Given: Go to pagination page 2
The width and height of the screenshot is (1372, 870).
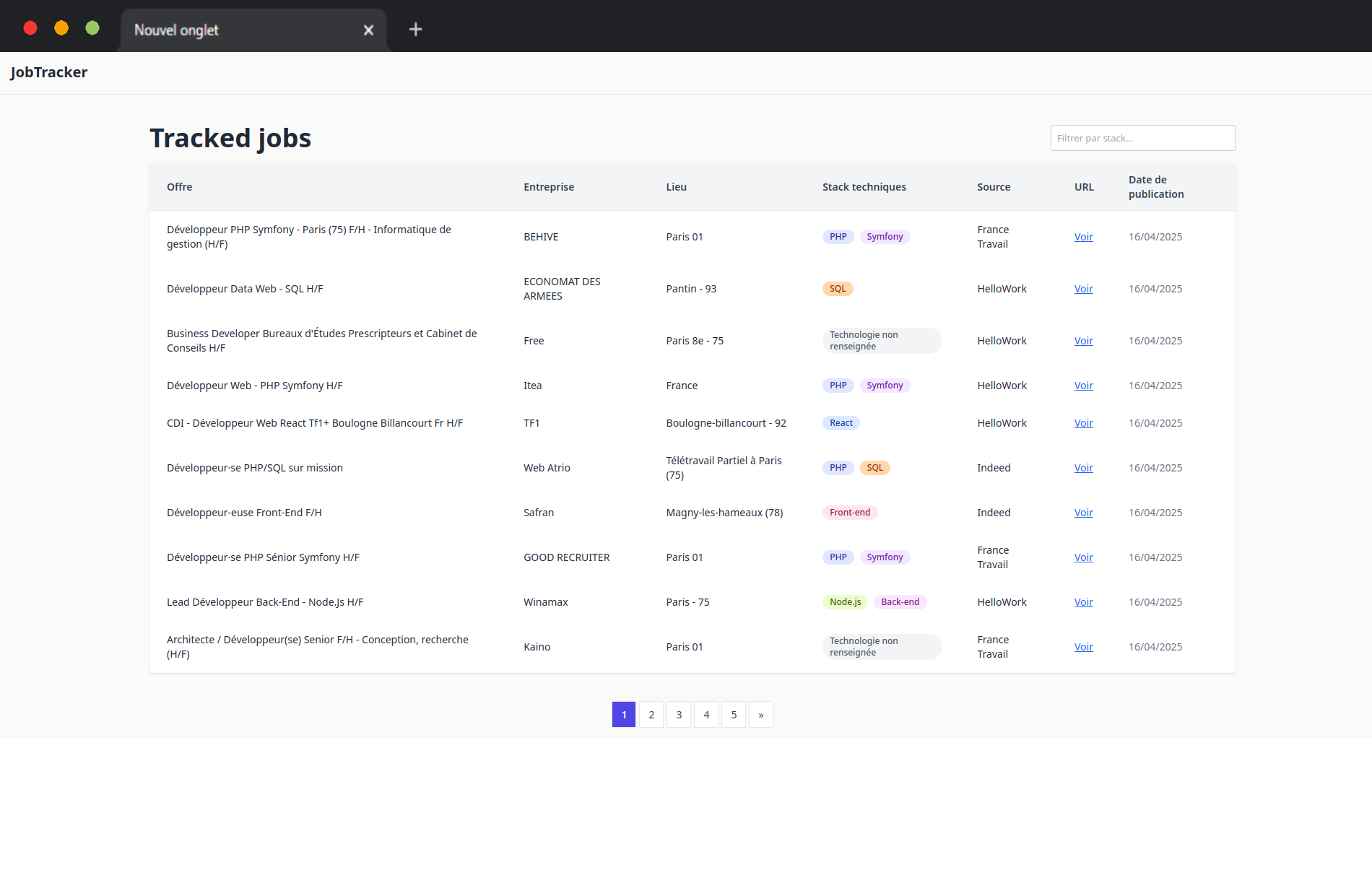Looking at the screenshot, I should coord(651,715).
